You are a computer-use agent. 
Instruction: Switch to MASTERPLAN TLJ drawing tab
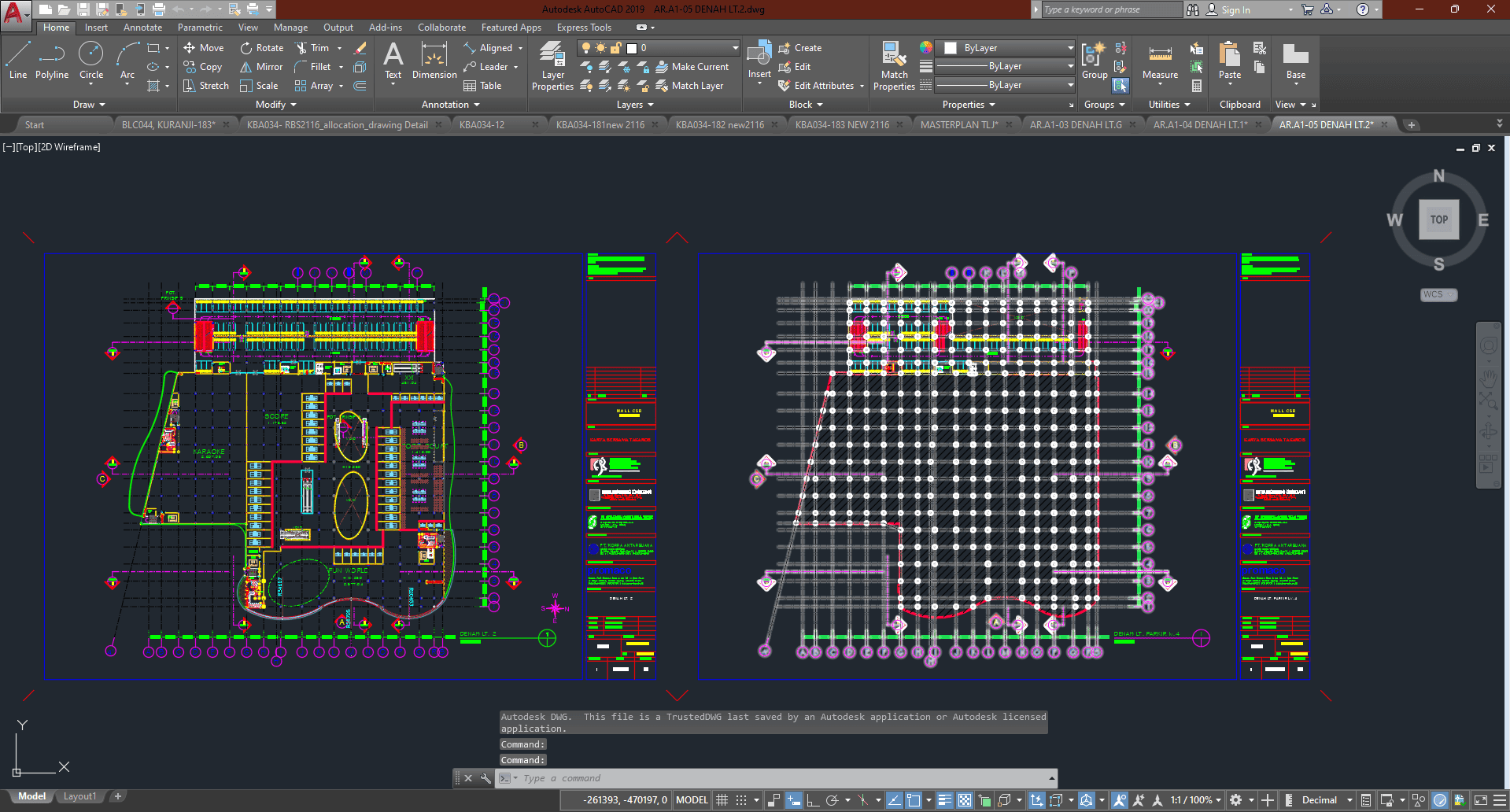[958, 124]
